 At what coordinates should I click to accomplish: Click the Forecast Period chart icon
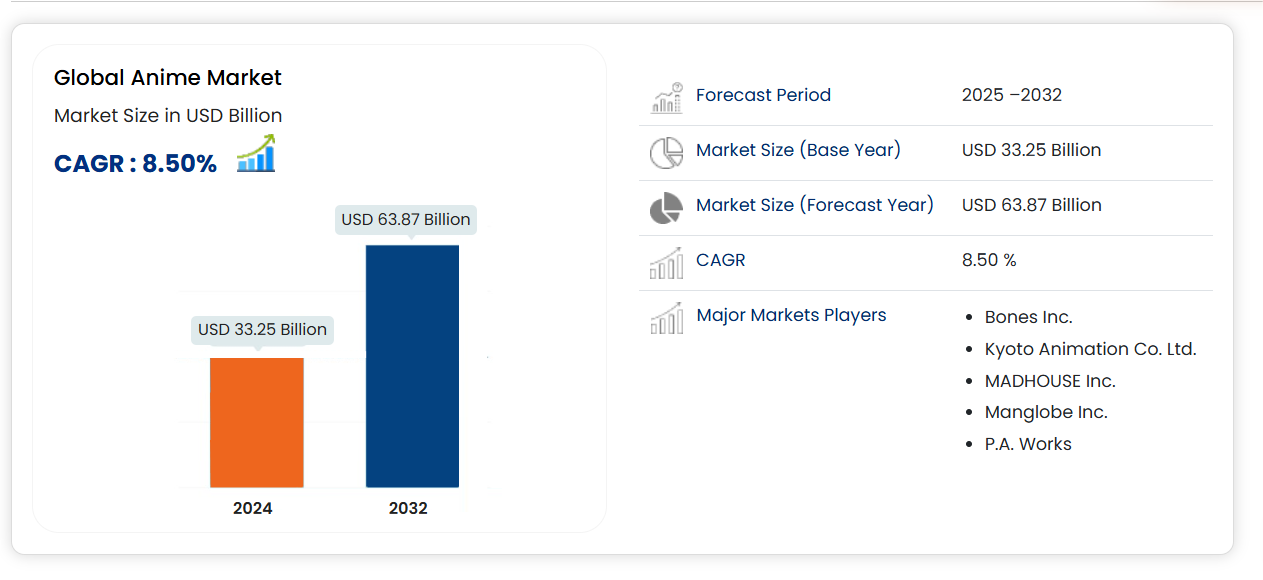point(666,97)
